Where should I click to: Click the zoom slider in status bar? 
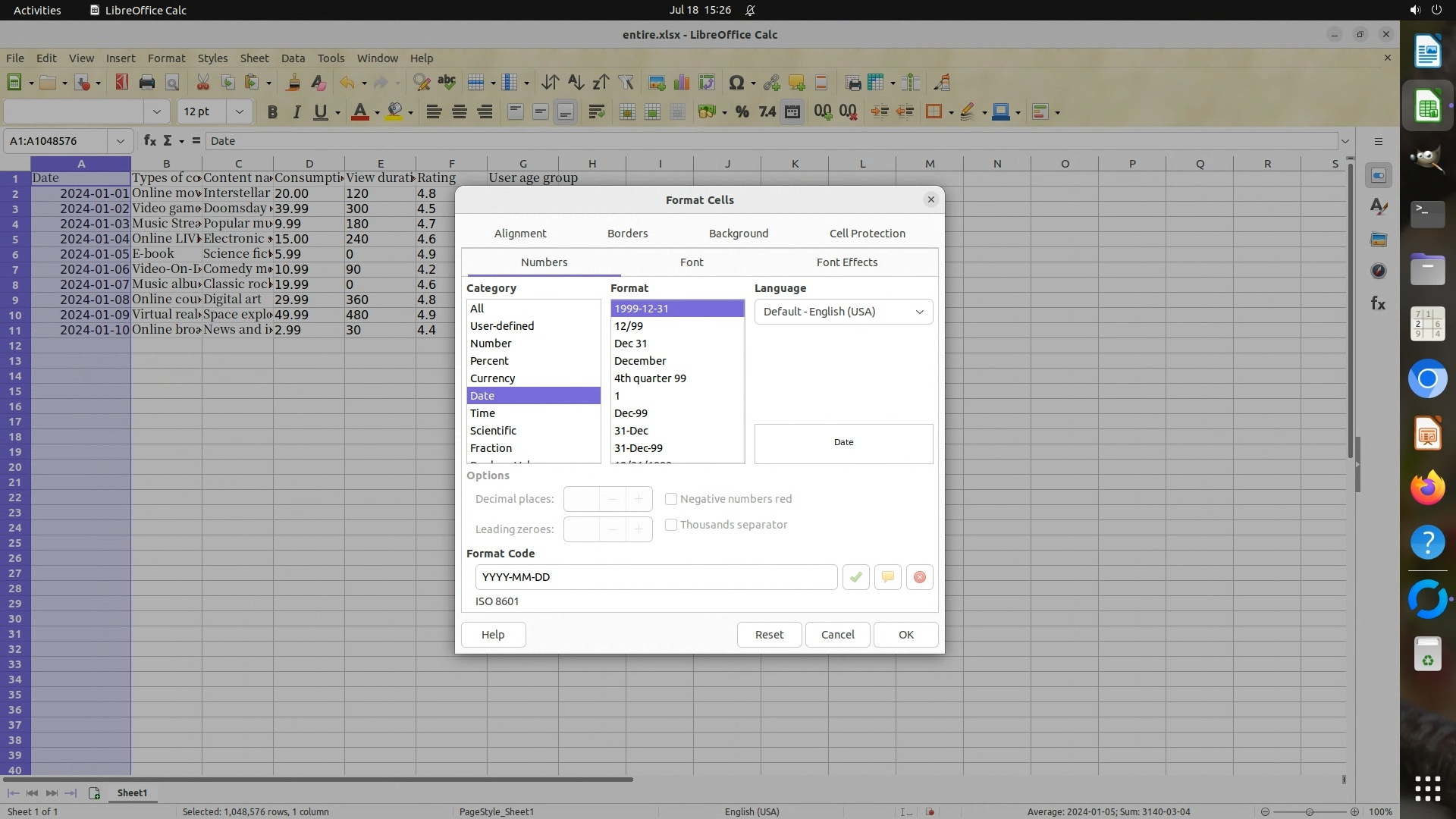[x=1309, y=811]
